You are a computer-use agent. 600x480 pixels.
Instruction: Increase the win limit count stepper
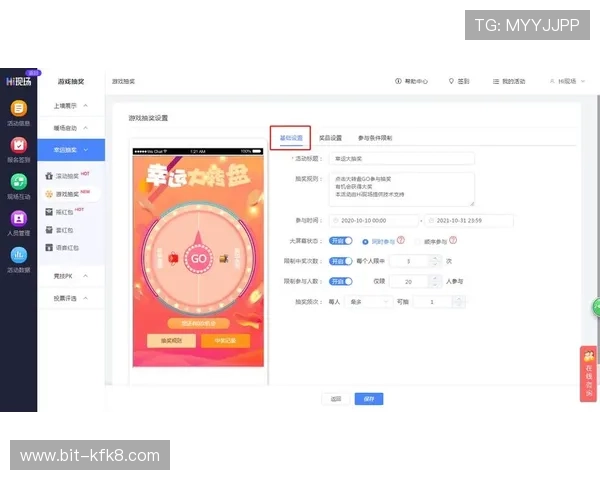point(435,258)
